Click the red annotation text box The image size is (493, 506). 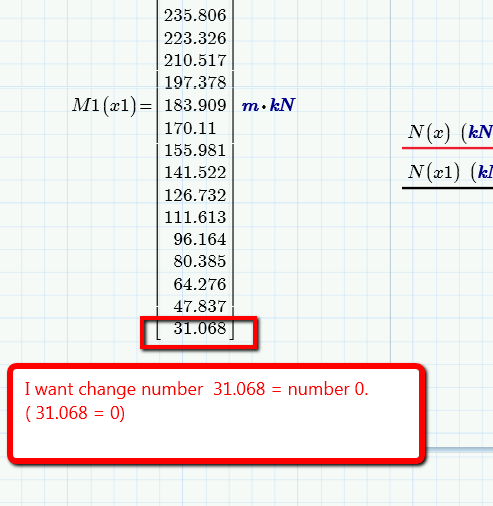point(216,414)
